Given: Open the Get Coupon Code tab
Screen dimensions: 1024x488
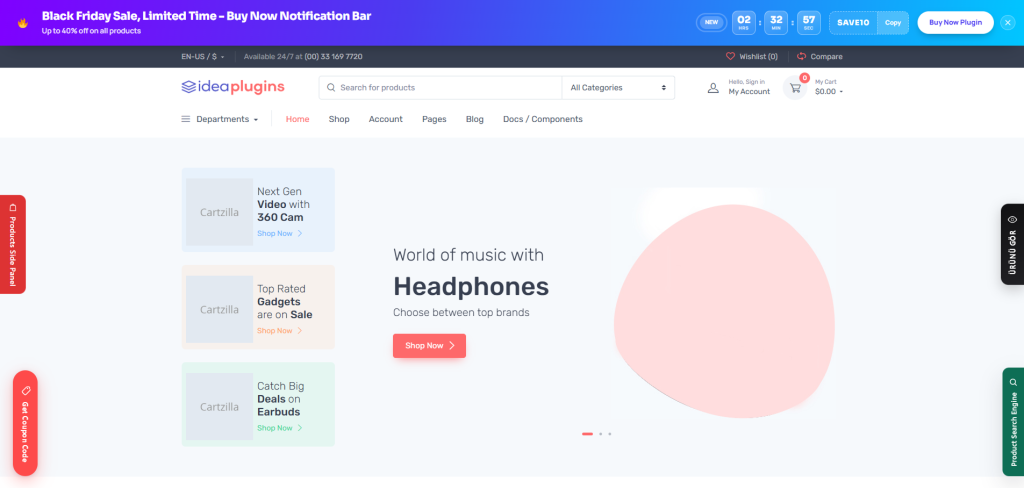Looking at the screenshot, I should click(x=25, y=423).
